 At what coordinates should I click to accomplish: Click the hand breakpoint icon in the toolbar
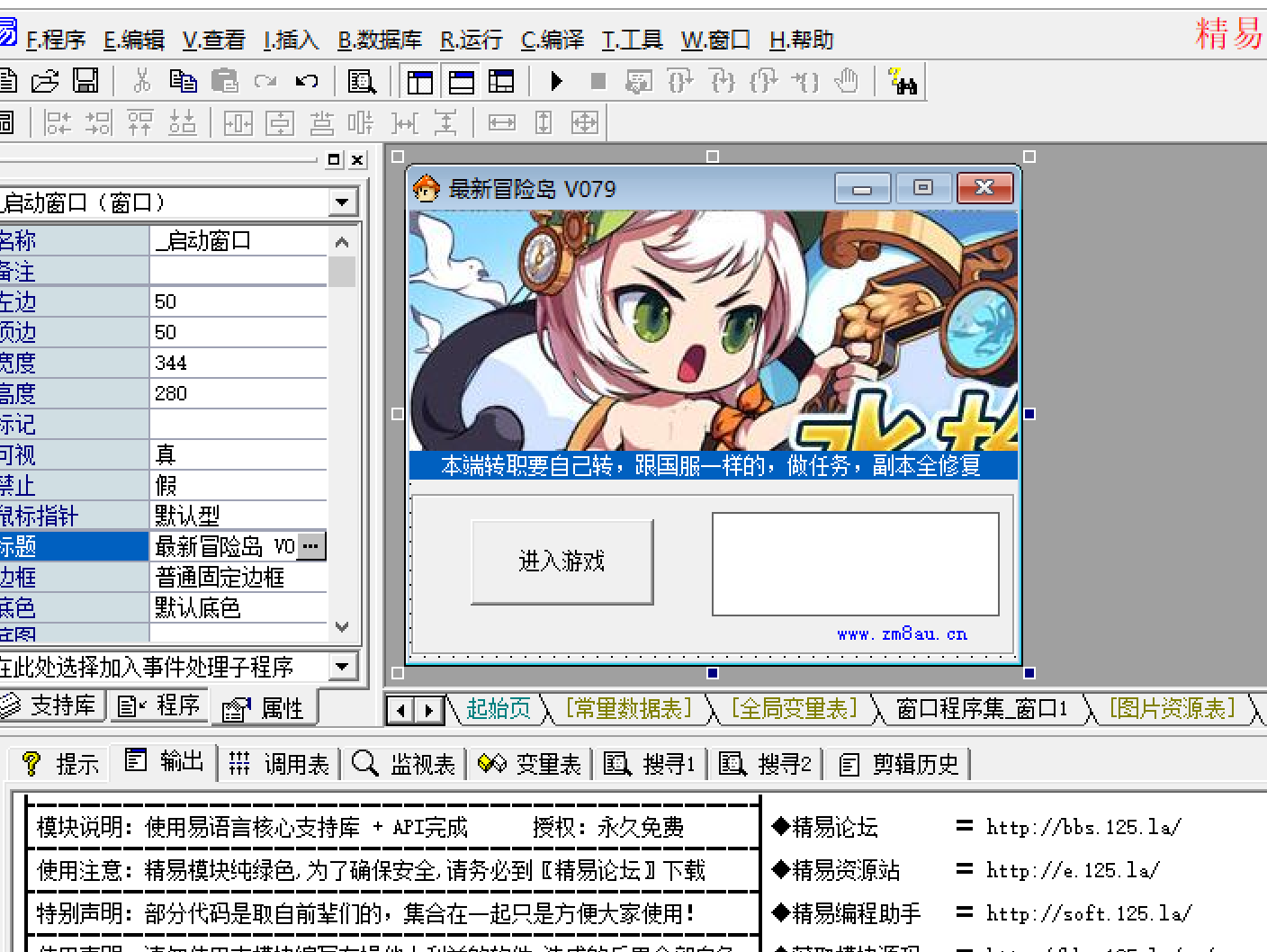coord(847,82)
